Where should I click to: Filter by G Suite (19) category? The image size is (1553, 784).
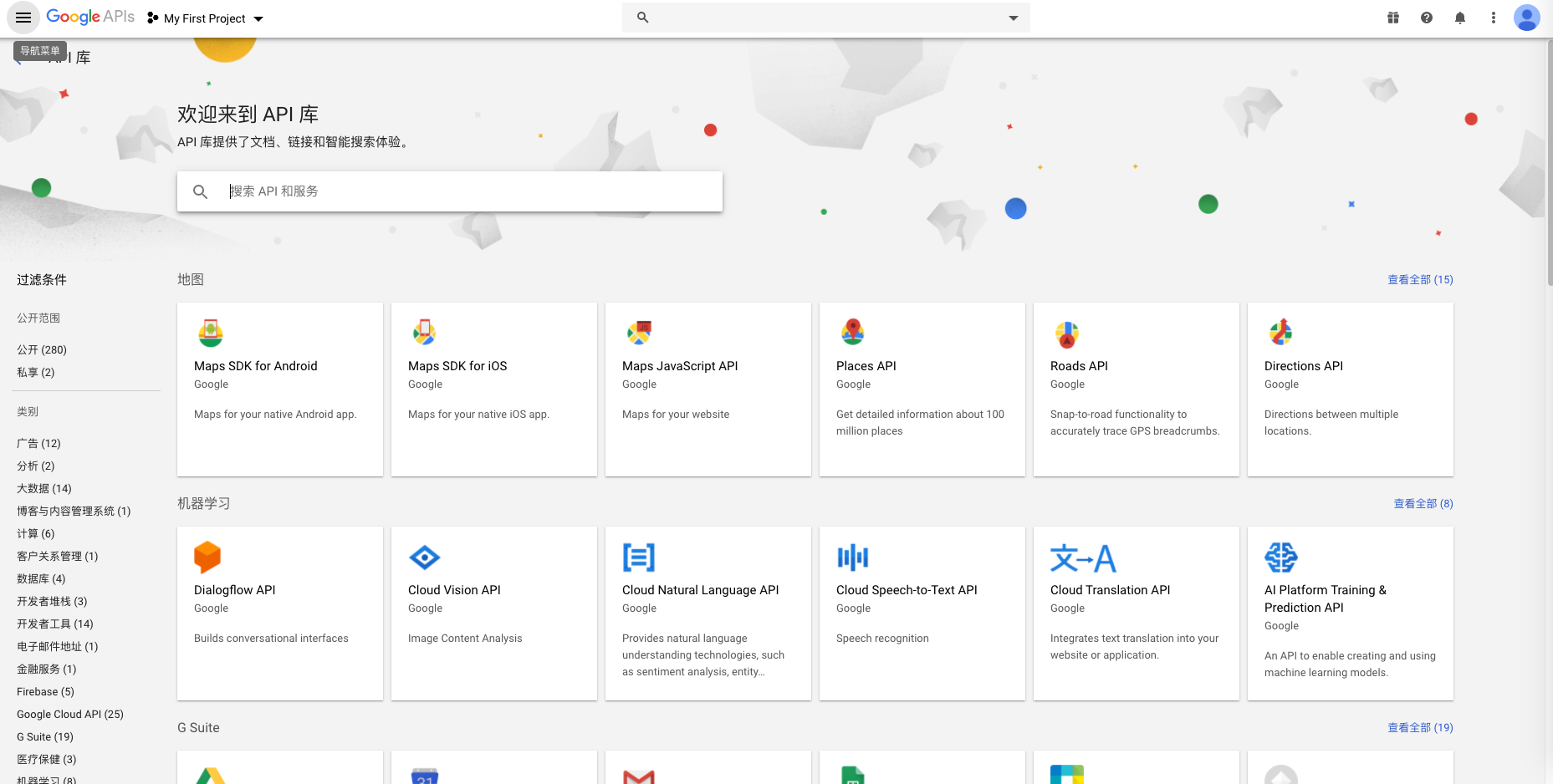pyautogui.click(x=45, y=737)
